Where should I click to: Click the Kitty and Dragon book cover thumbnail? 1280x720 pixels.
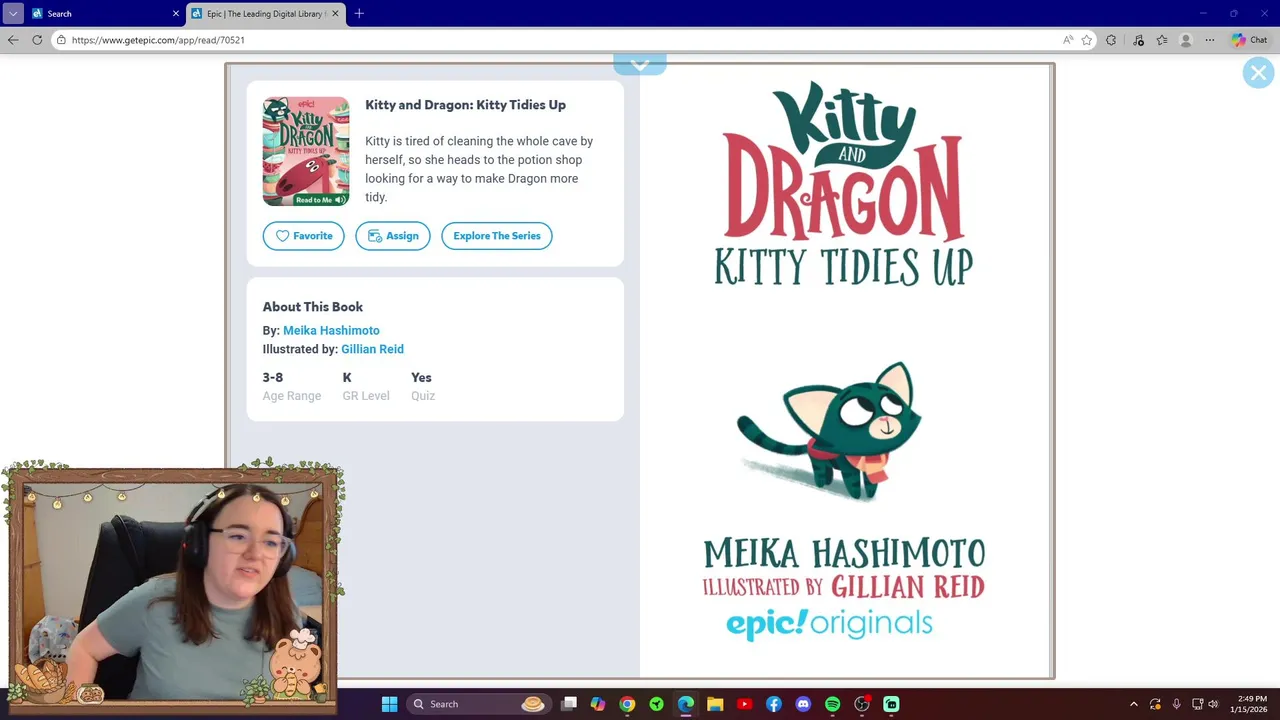tap(306, 151)
